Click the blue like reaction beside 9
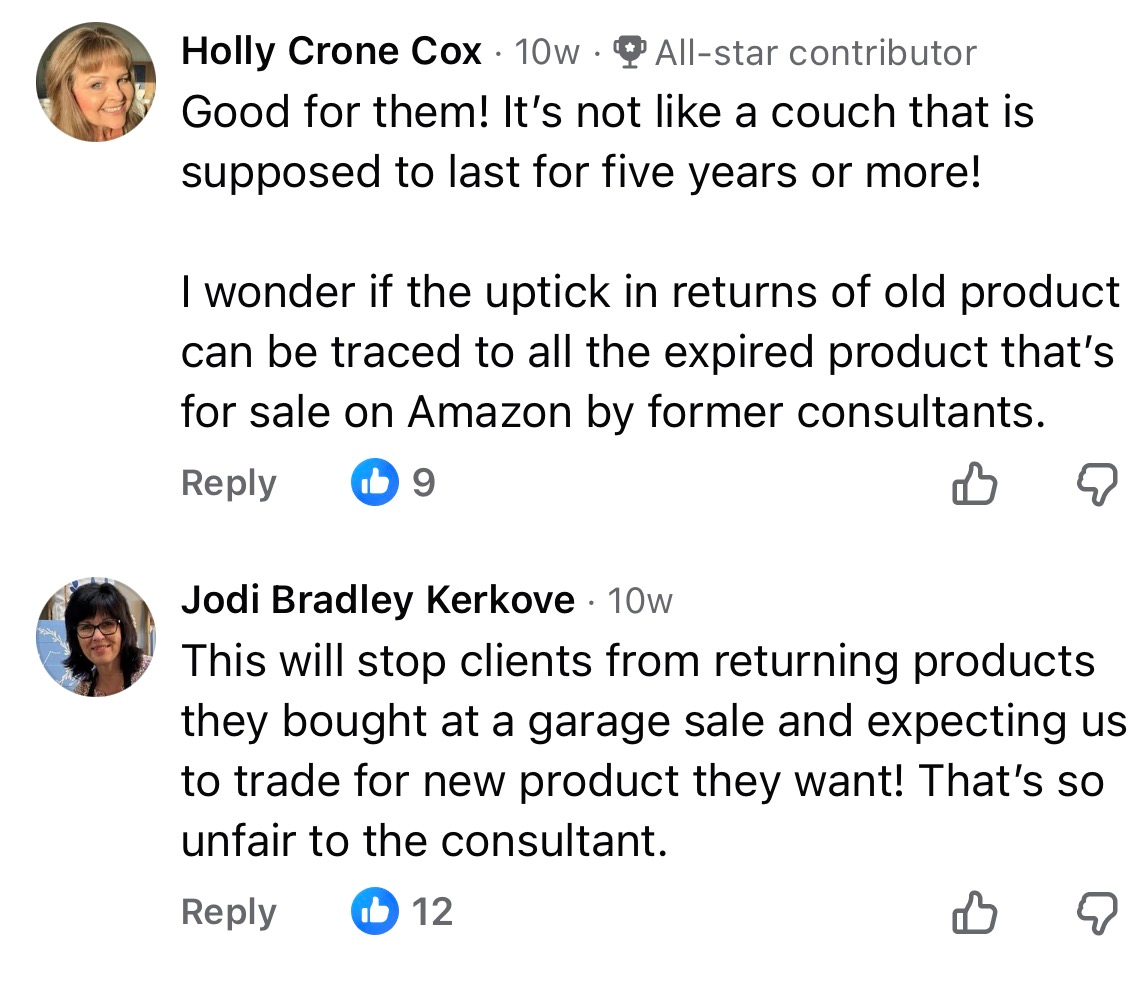This screenshot has height=993, width=1146. coord(374,484)
